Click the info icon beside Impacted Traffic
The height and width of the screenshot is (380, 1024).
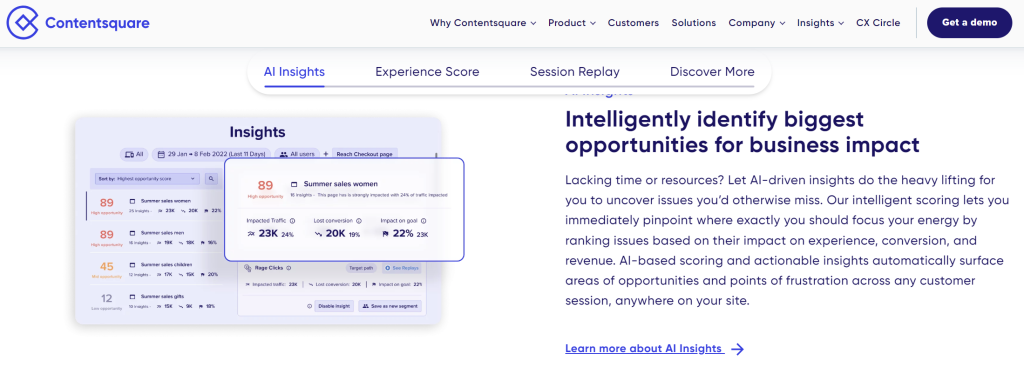pyautogui.click(x=292, y=221)
